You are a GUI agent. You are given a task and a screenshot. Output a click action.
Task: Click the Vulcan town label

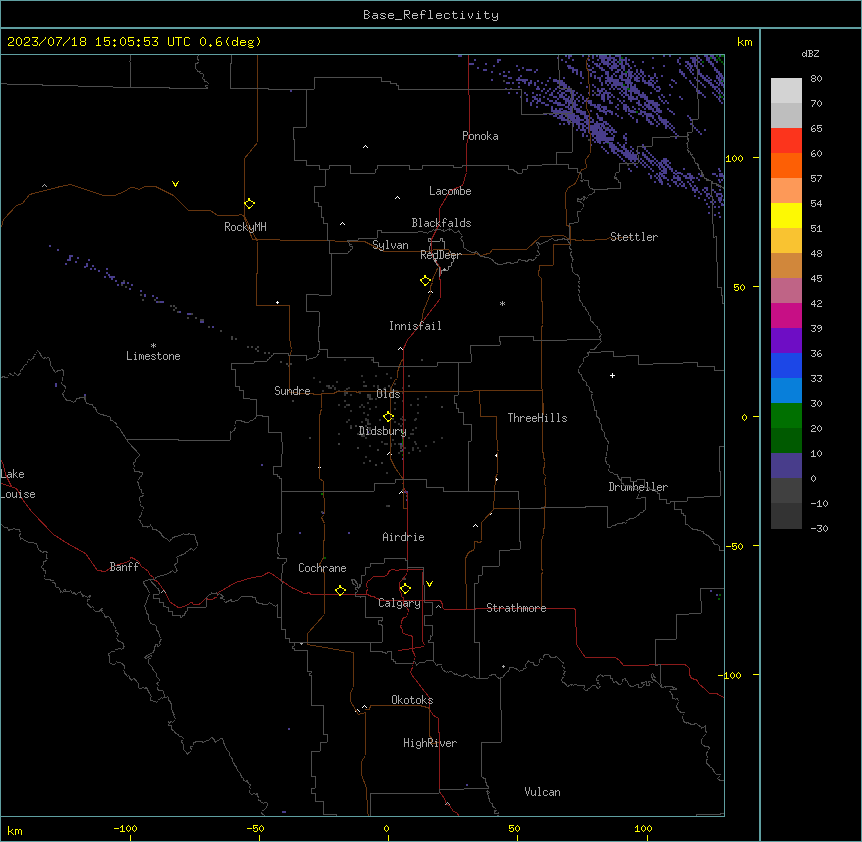tap(542, 792)
